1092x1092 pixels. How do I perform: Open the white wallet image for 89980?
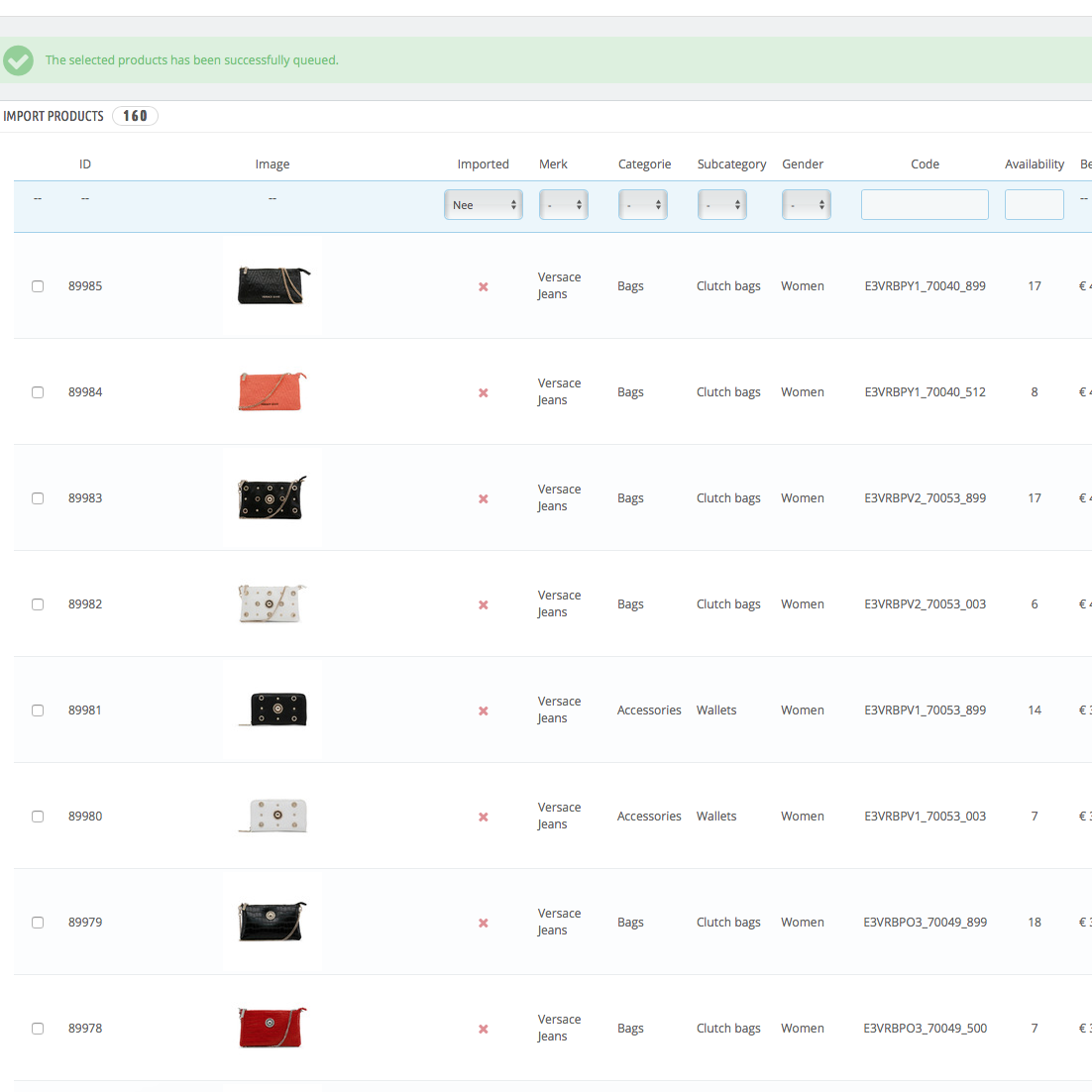coord(273,816)
